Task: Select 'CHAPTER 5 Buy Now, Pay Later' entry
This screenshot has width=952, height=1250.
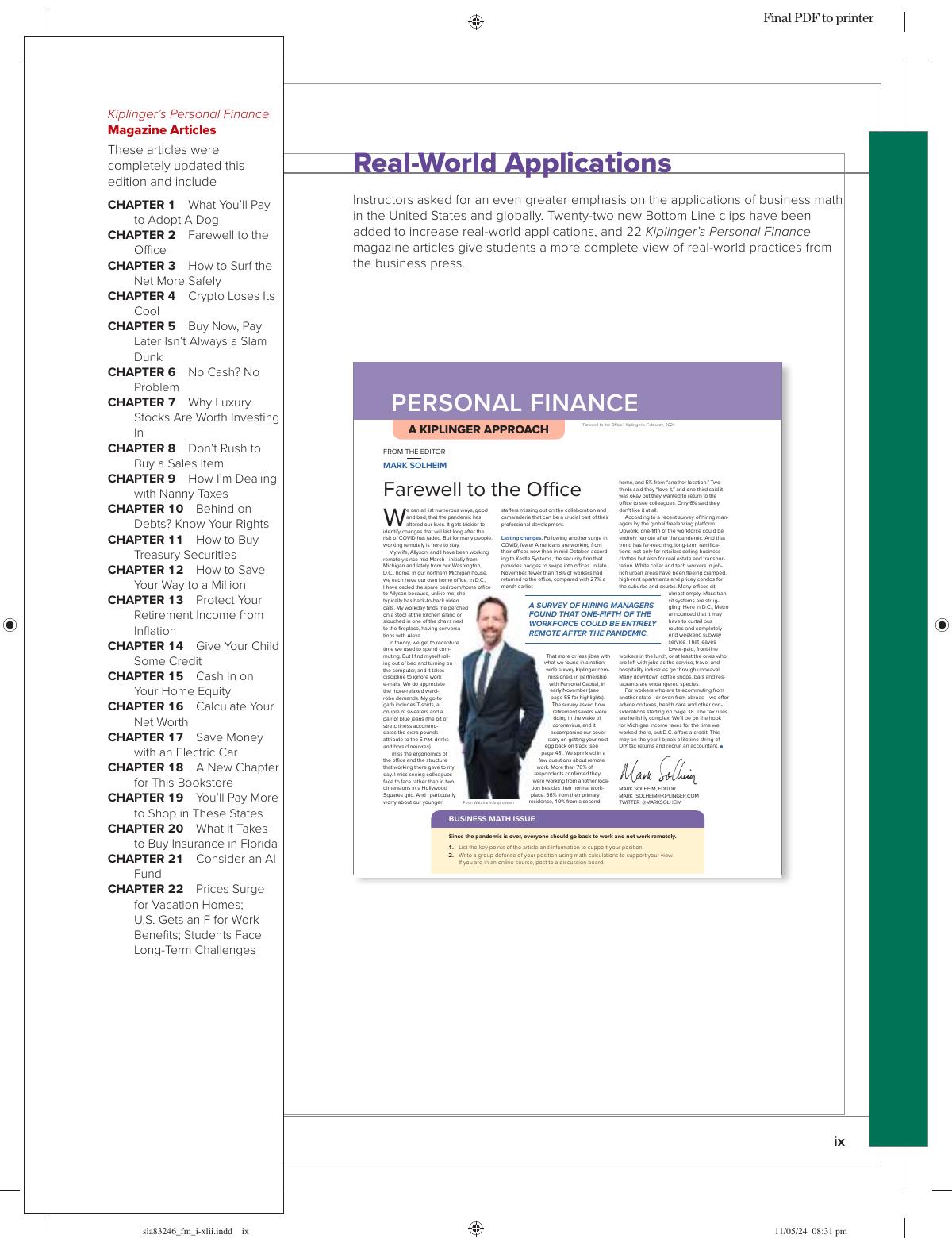Action: coord(187,341)
